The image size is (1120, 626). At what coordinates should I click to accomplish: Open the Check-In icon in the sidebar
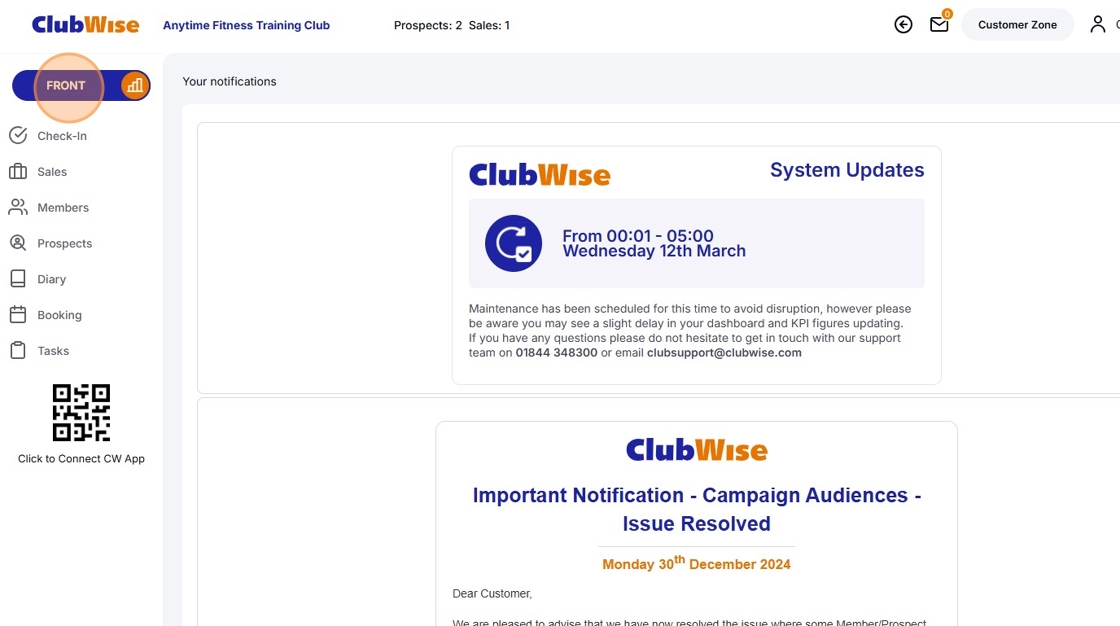[x=18, y=136]
